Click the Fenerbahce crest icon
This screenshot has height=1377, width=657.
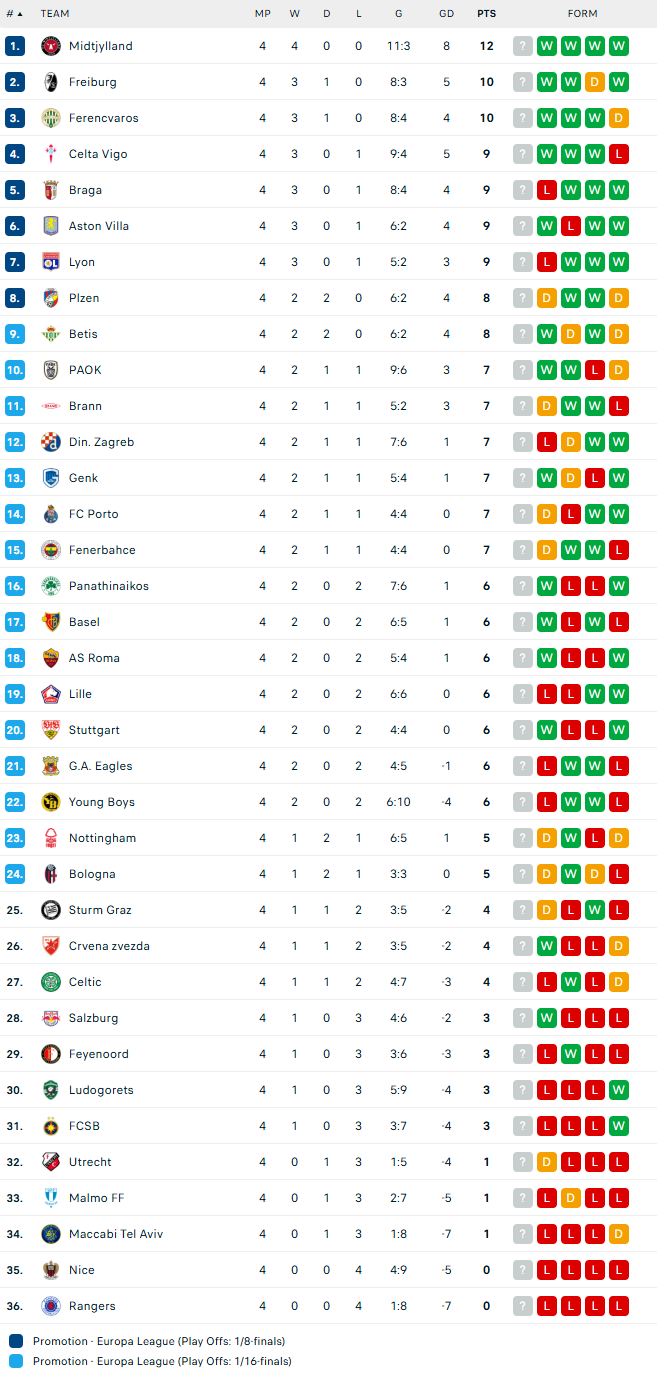click(x=50, y=550)
